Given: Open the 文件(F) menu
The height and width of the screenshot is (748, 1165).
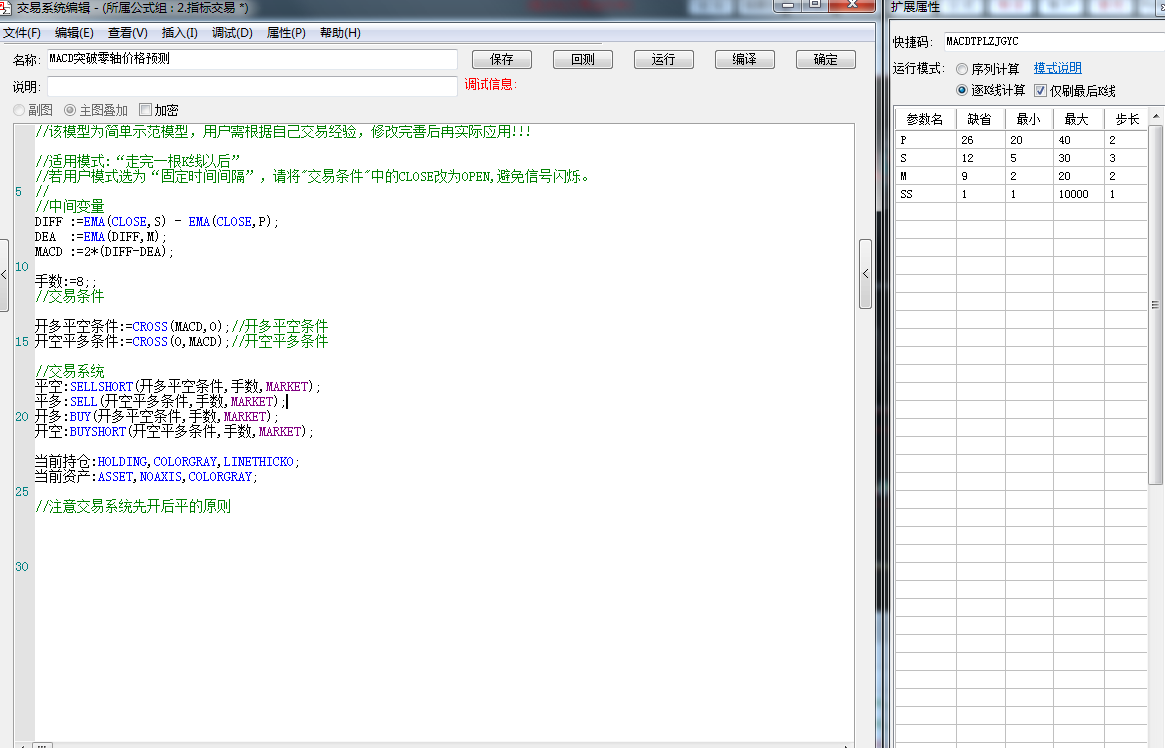Looking at the screenshot, I should click(x=22, y=33).
